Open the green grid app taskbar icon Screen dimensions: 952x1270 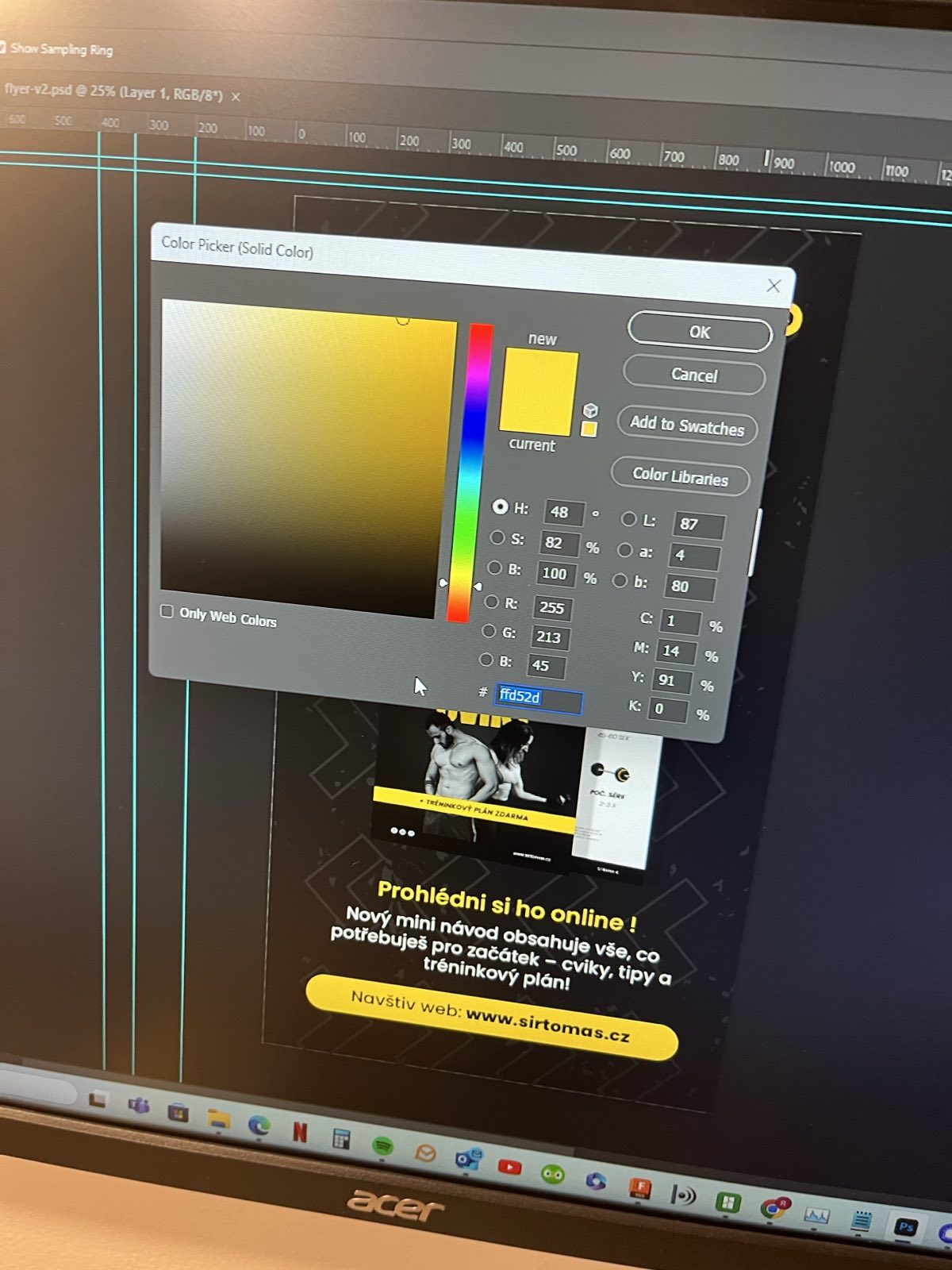(727, 1202)
